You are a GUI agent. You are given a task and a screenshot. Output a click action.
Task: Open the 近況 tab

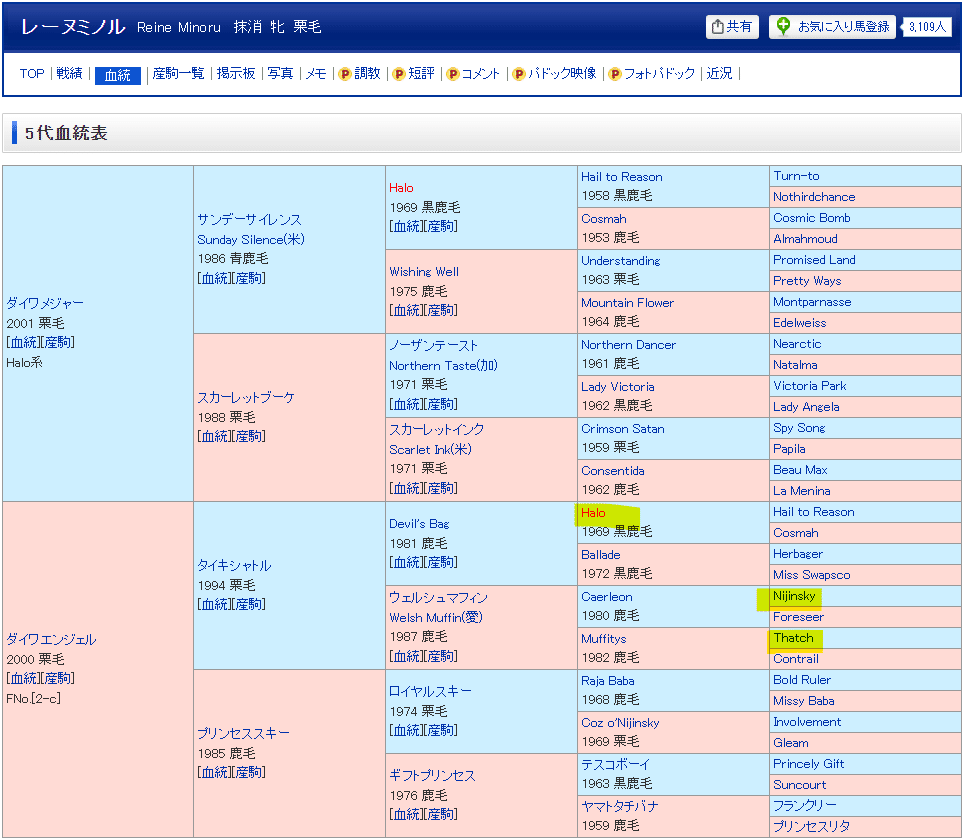click(x=719, y=74)
